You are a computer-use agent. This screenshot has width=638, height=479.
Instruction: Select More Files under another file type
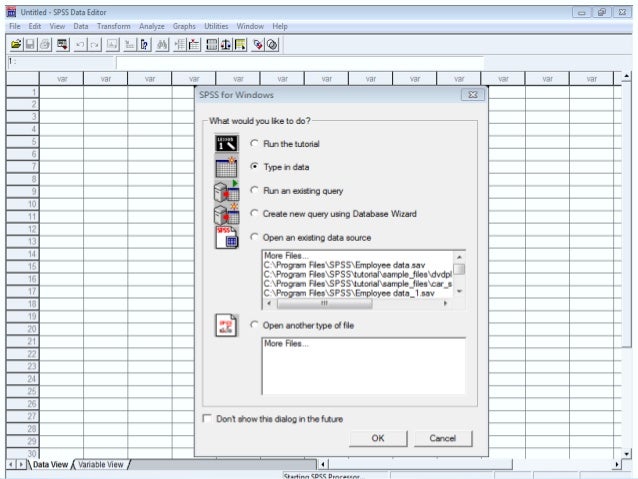click(x=286, y=343)
